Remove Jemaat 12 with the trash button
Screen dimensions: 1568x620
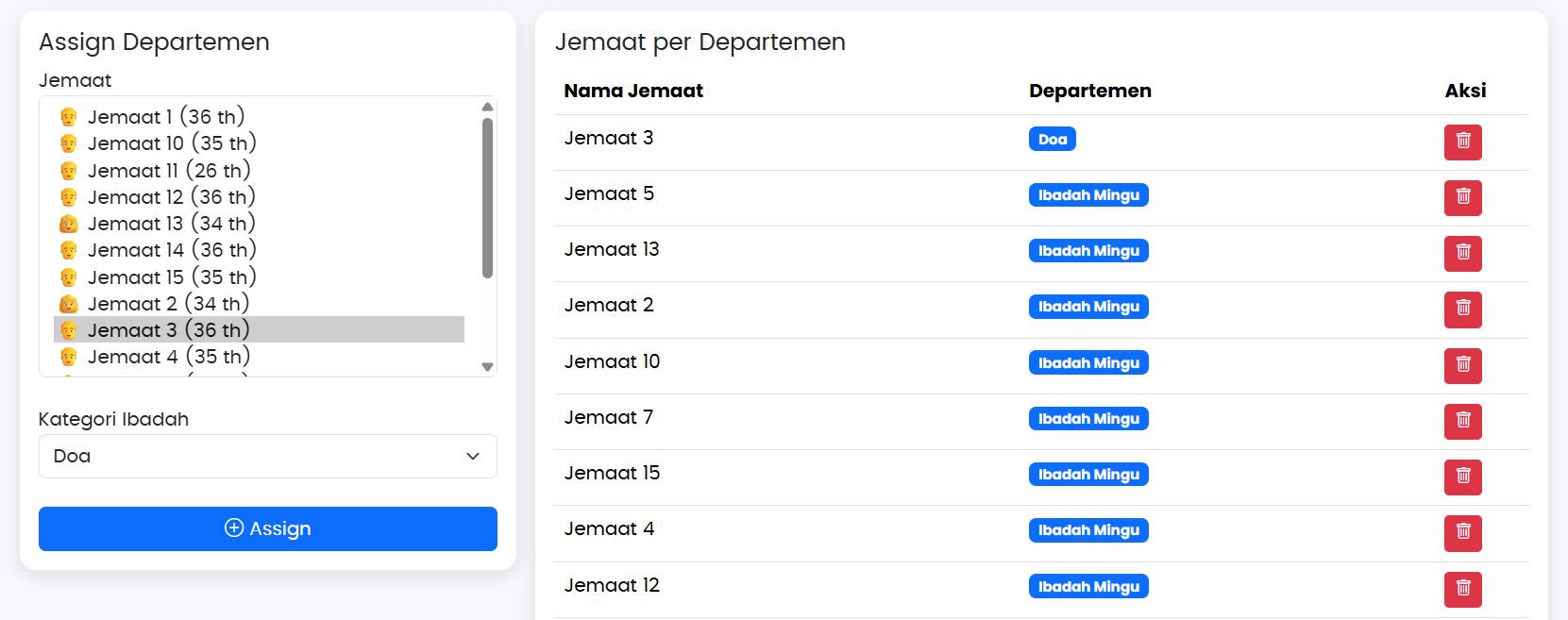[x=1462, y=589]
